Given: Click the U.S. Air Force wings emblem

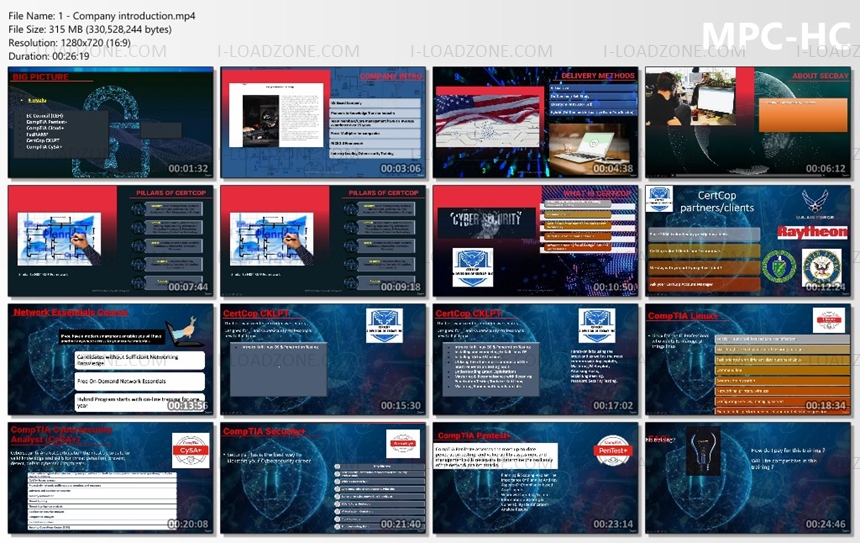Looking at the screenshot, I should click(814, 201).
